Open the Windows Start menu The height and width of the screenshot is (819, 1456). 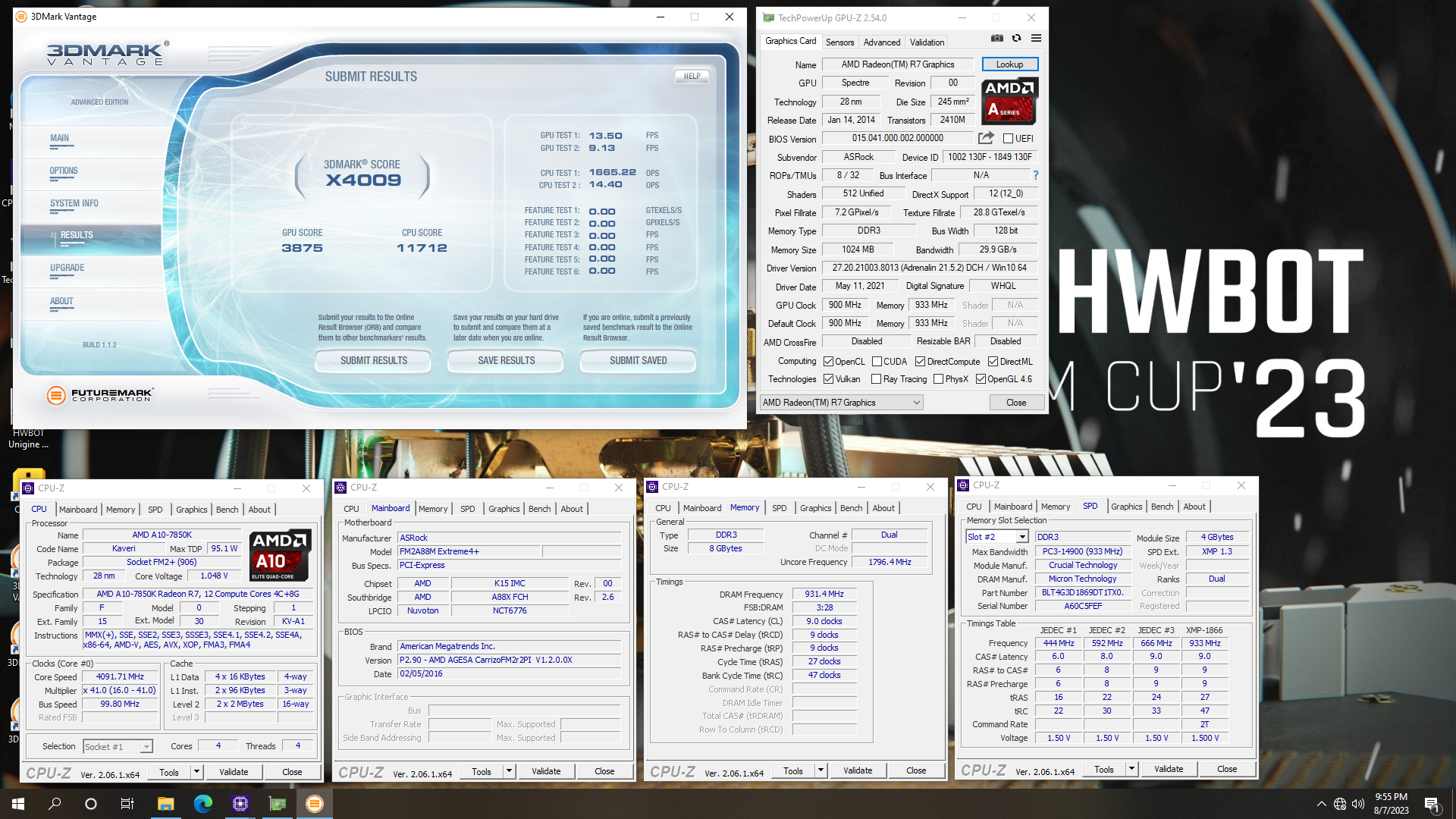coord(18,804)
